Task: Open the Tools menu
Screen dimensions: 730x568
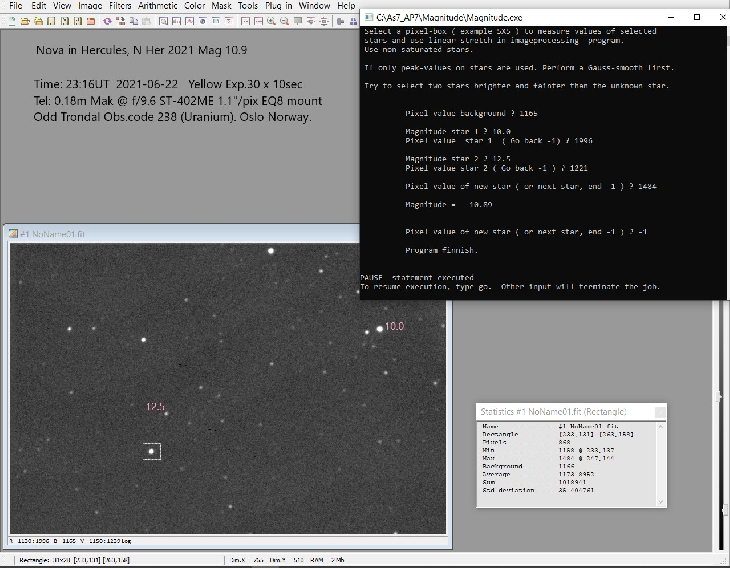Action: coord(247,6)
